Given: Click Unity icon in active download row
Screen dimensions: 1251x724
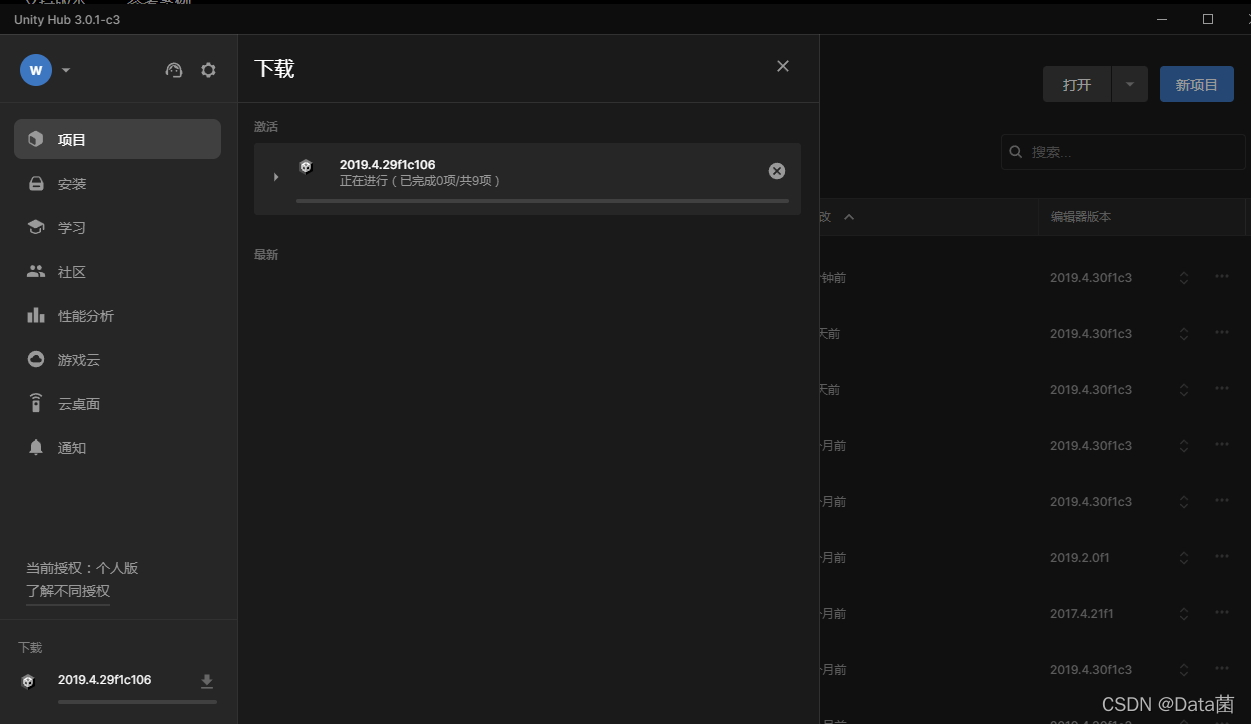Looking at the screenshot, I should click(306, 167).
